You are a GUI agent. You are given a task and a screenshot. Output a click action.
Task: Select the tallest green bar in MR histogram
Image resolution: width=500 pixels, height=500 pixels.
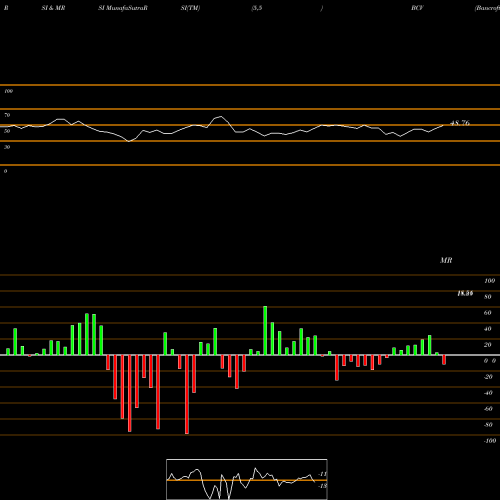click(x=265, y=330)
